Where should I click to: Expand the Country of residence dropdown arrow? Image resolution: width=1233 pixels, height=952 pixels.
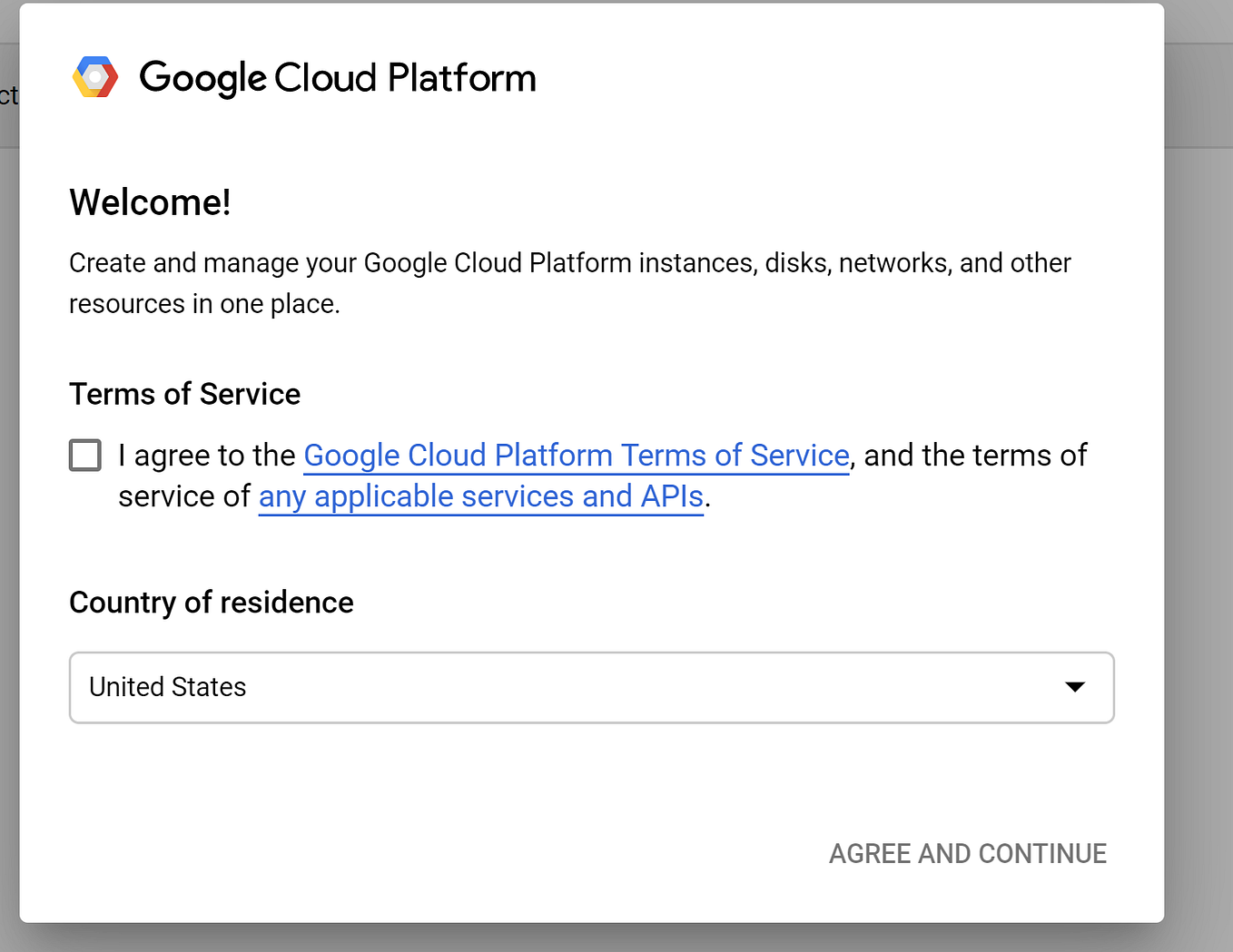[1075, 687]
